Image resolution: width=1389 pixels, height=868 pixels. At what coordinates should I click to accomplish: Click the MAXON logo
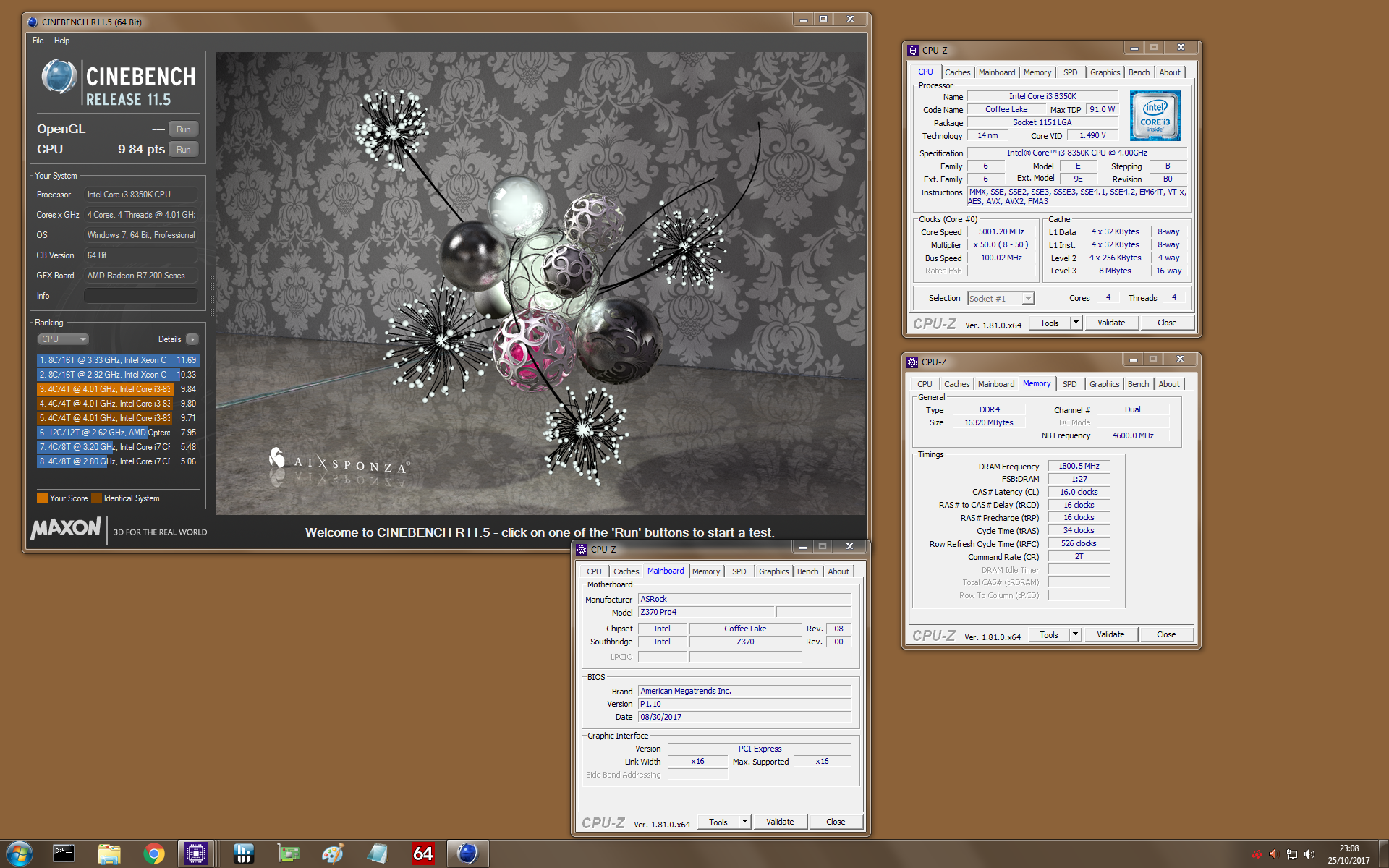[66, 528]
